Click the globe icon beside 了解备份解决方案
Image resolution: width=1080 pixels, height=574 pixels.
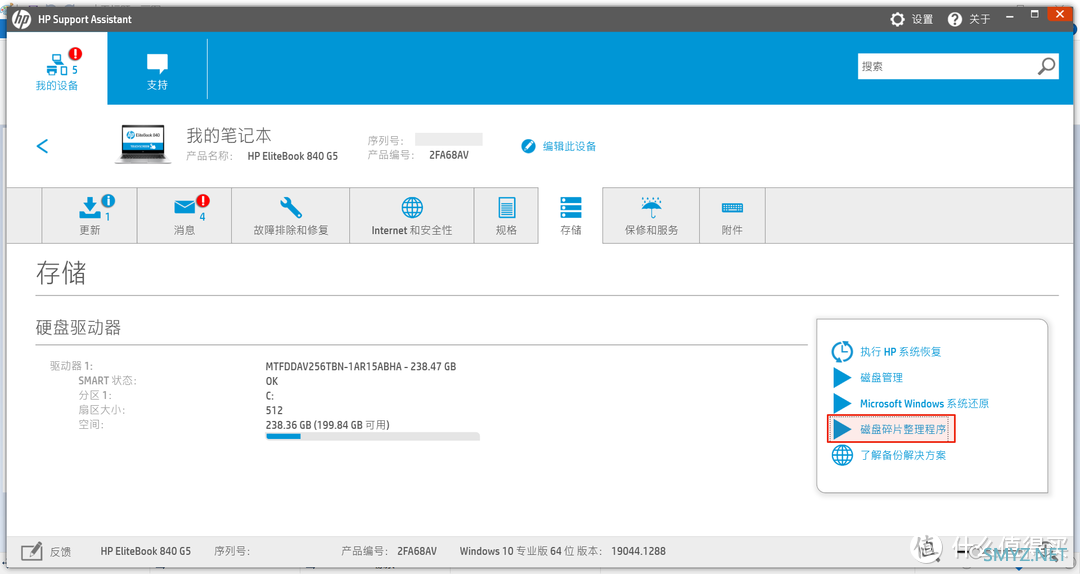tap(842, 455)
